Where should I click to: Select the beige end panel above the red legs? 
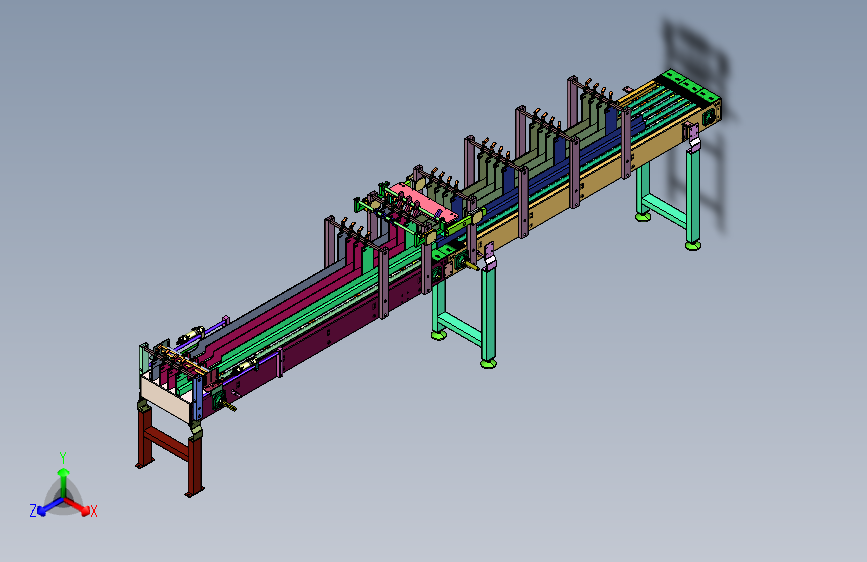click(167, 399)
